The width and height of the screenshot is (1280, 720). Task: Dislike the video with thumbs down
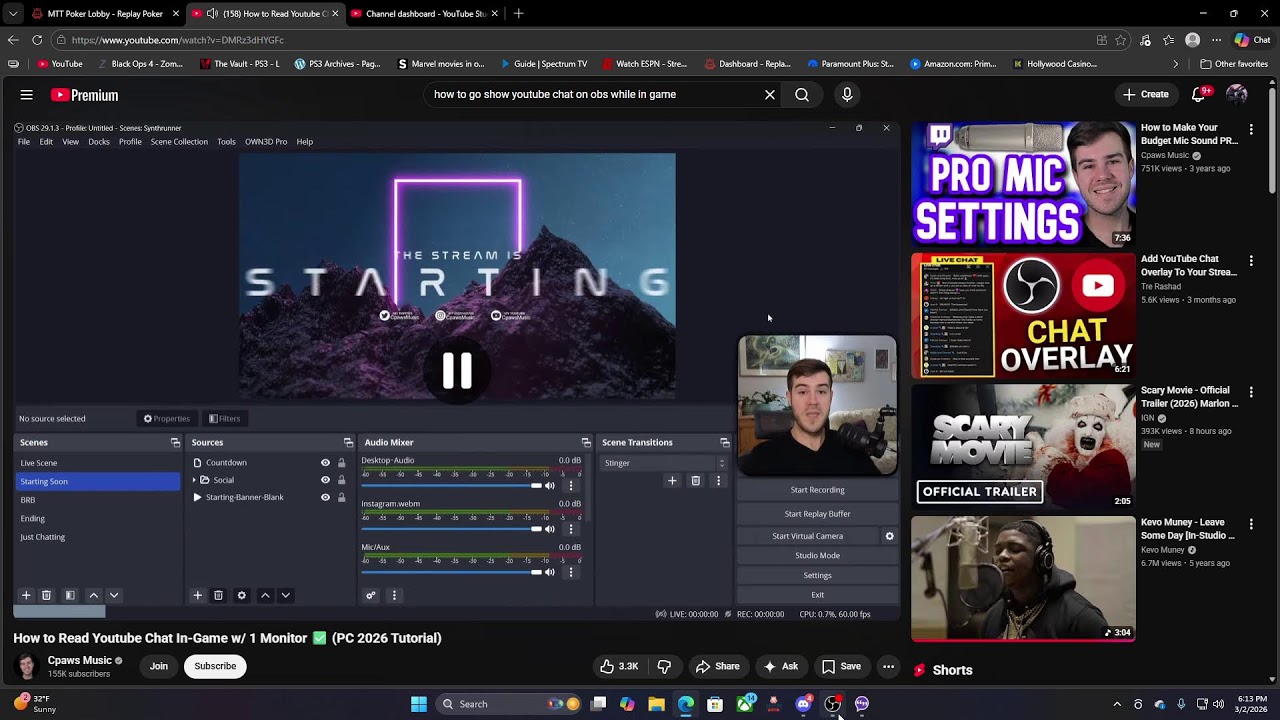[664, 666]
